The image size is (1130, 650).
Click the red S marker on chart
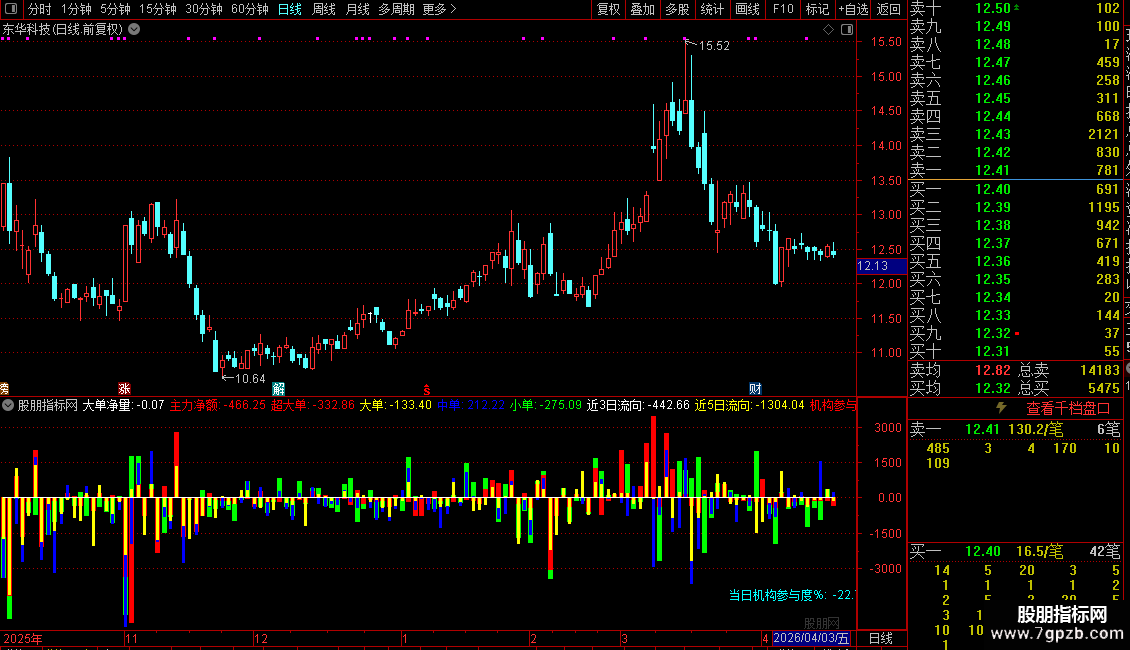tap(427, 389)
